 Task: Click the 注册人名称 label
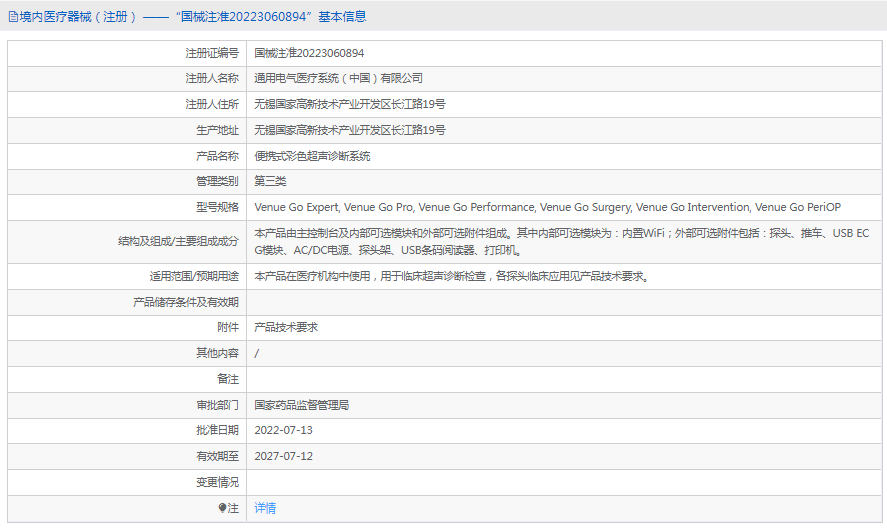(212, 78)
